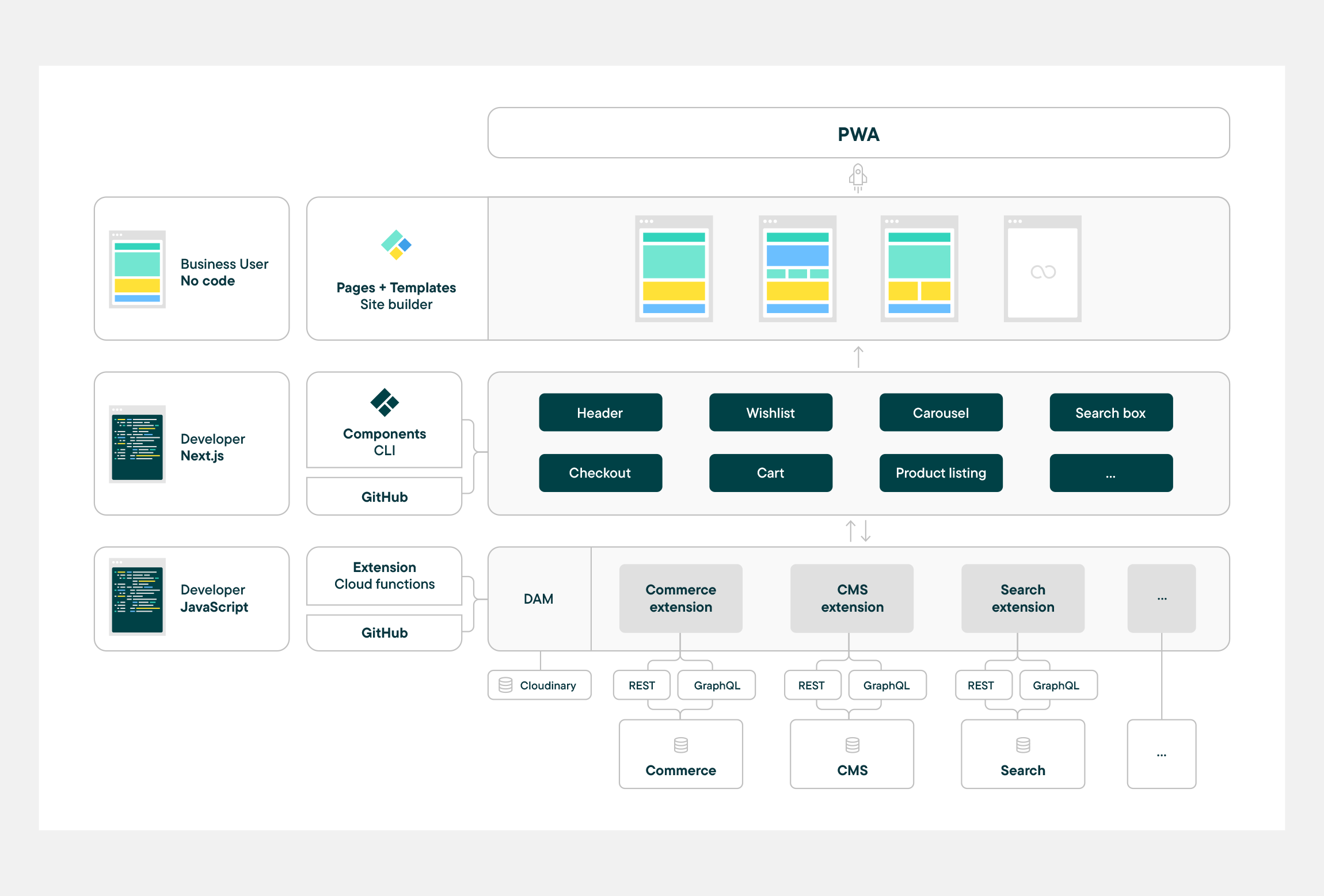Click the GitHub box under Extension Cloud functions

click(x=385, y=632)
